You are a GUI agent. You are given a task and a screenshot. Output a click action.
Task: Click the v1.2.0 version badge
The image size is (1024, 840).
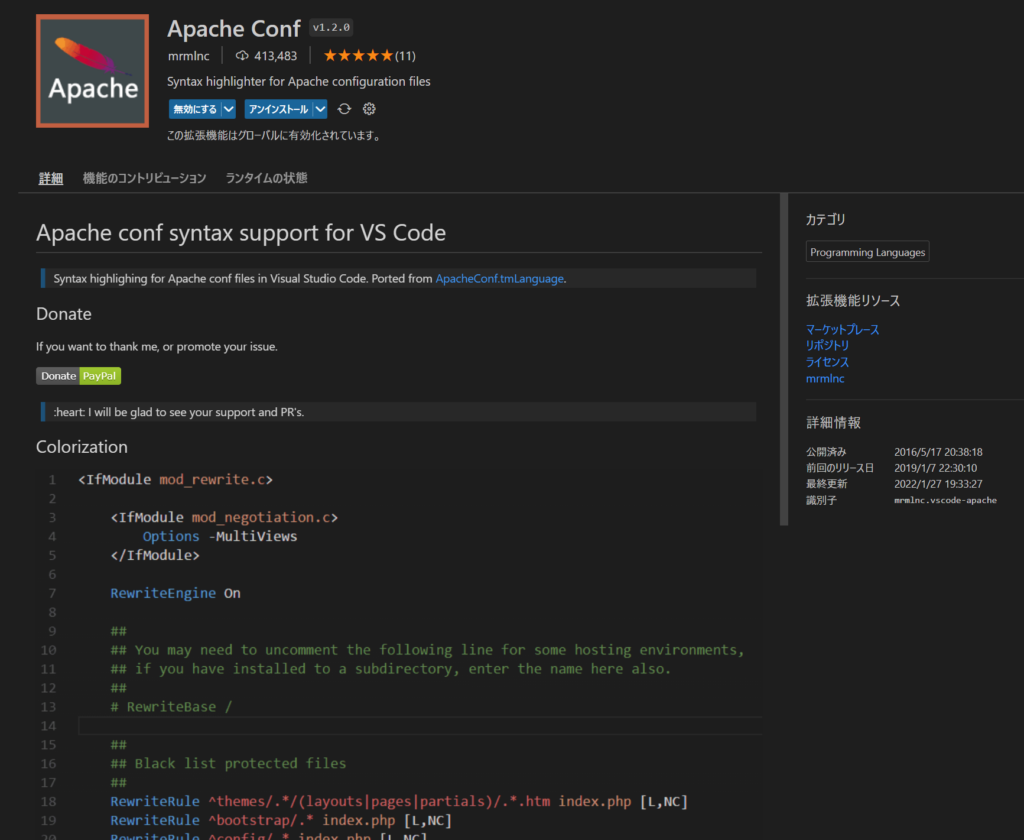point(332,28)
